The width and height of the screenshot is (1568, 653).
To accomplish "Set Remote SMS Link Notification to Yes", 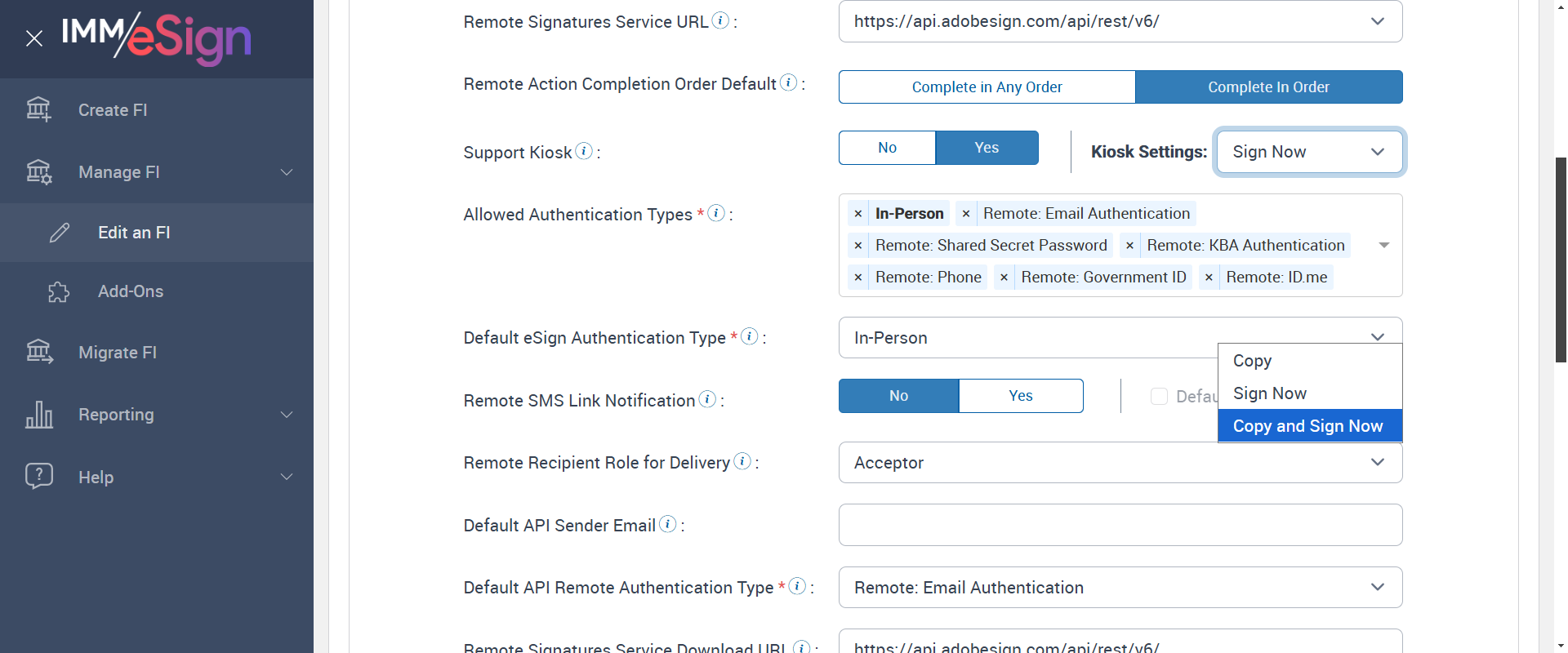I will tap(1020, 396).
